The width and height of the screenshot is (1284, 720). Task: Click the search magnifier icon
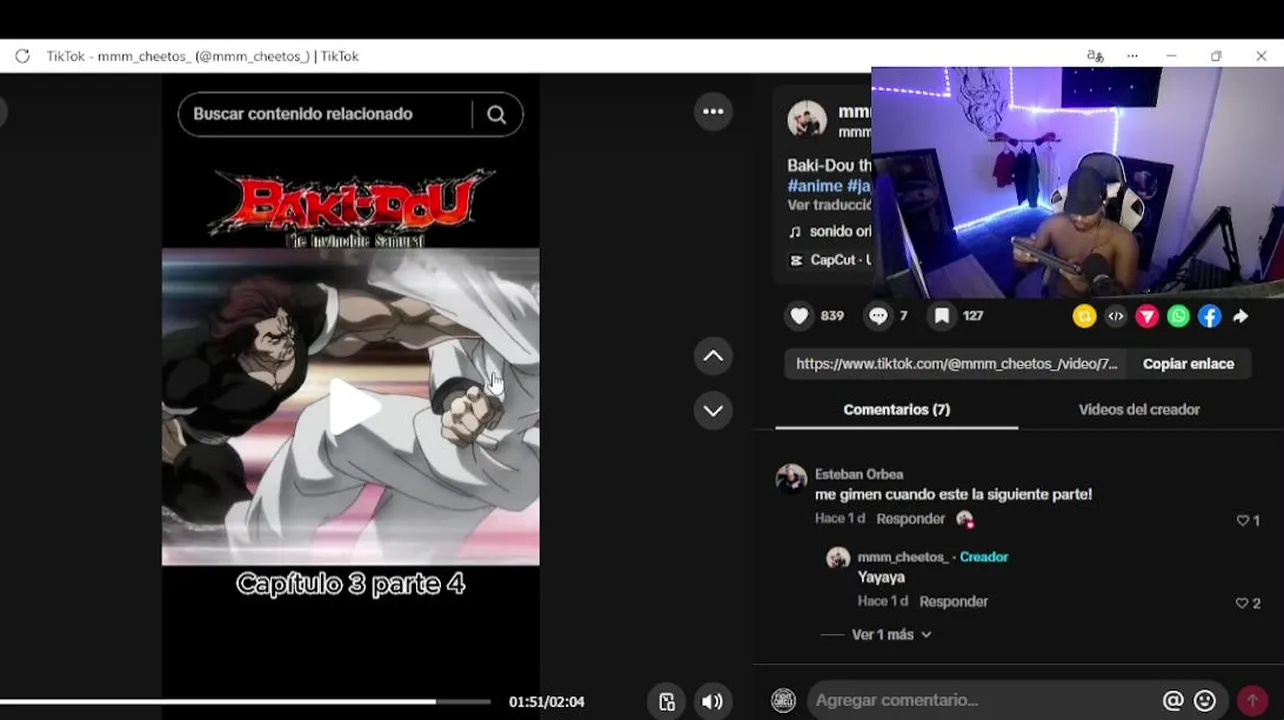[496, 114]
